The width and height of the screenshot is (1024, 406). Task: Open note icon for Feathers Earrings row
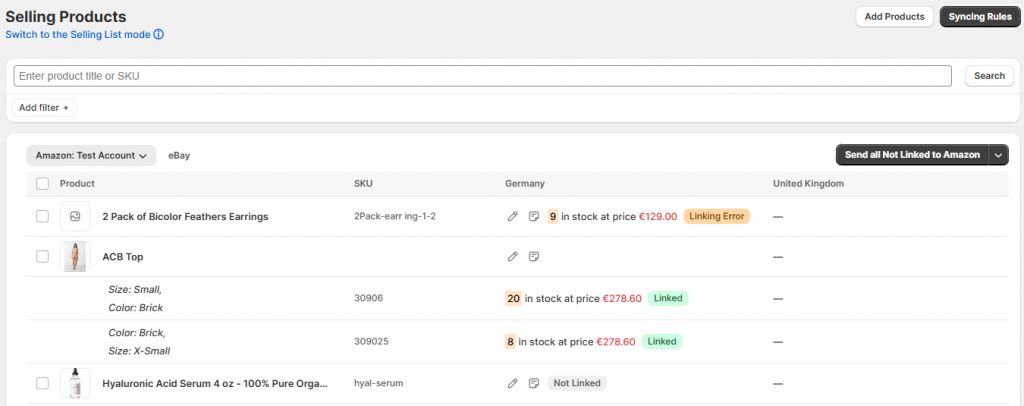click(x=534, y=216)
